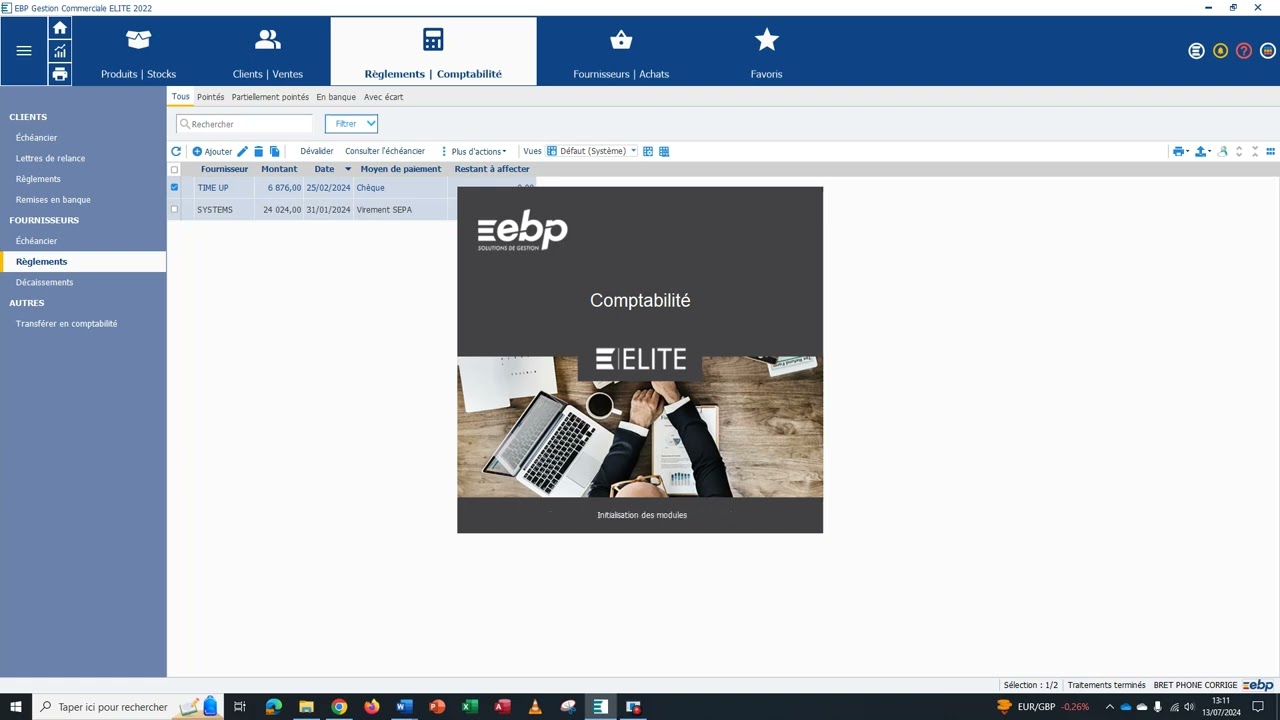
Task: Click the EBP round logo icon in header
Action: point(1196,51)
